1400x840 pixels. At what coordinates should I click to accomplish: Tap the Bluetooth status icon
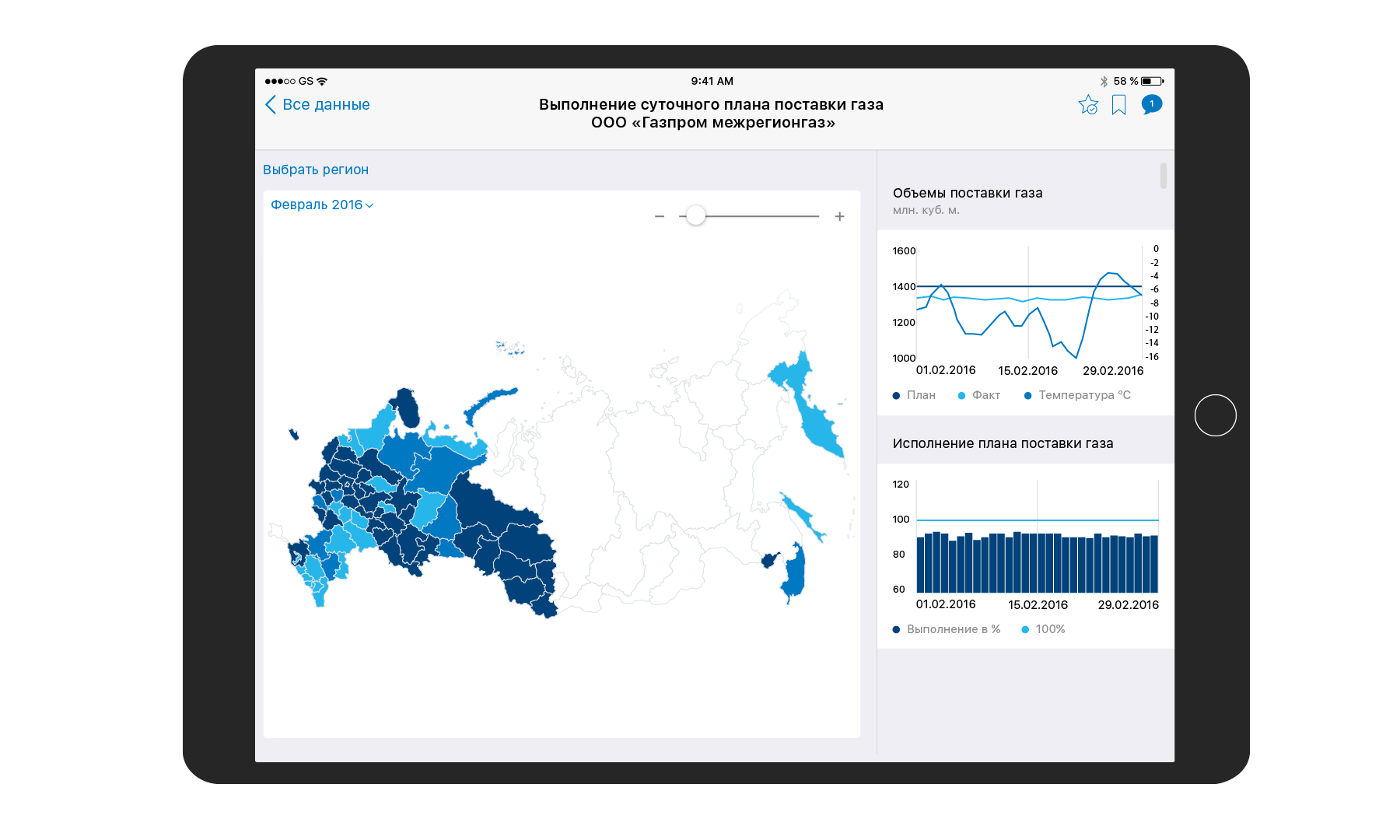pyautogui.click(x=1103, y=81)
